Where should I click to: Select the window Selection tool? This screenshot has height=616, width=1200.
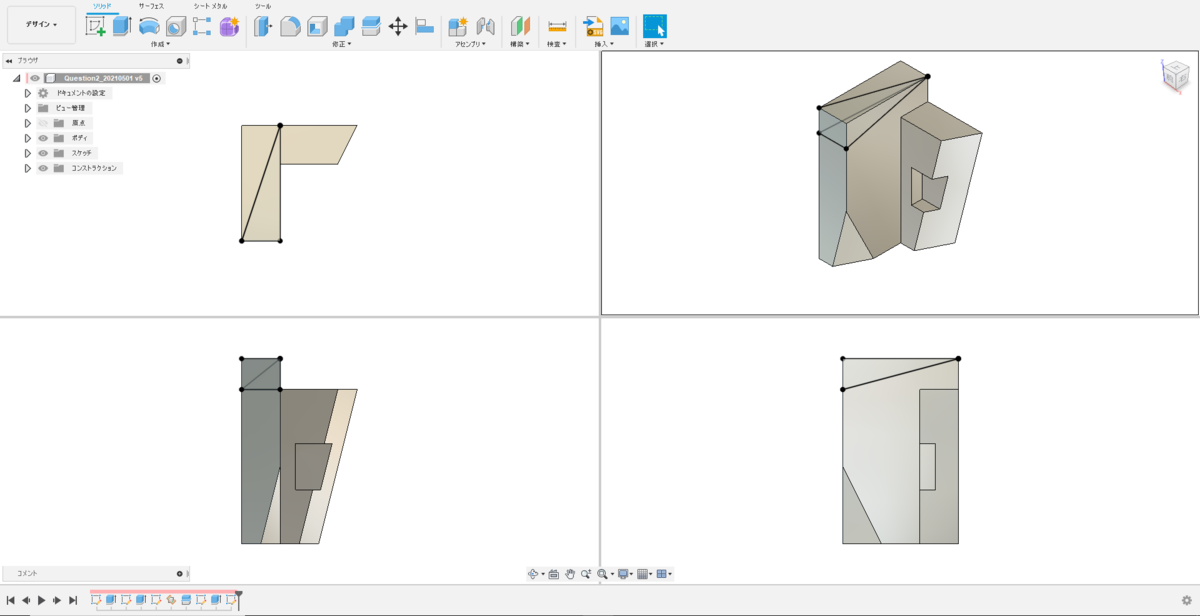(x=655, y=27)
